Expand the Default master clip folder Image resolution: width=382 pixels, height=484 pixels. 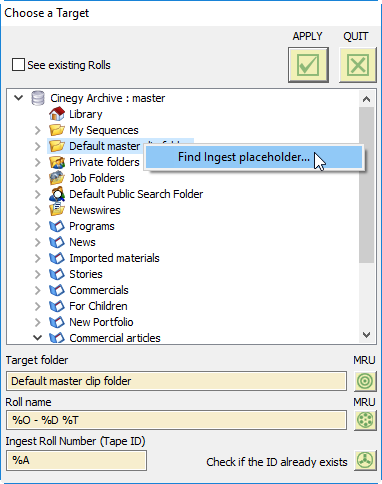38,146
